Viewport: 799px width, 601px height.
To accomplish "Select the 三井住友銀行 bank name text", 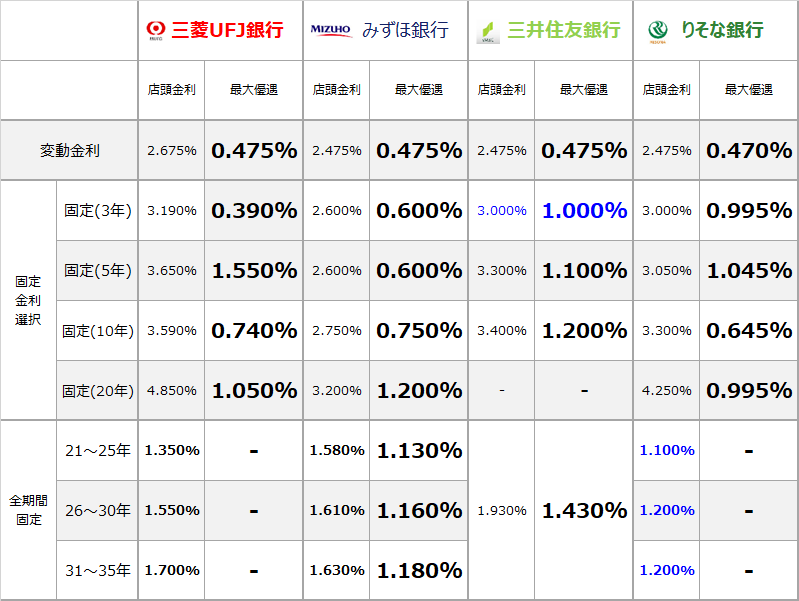I will tap(564, 30).
